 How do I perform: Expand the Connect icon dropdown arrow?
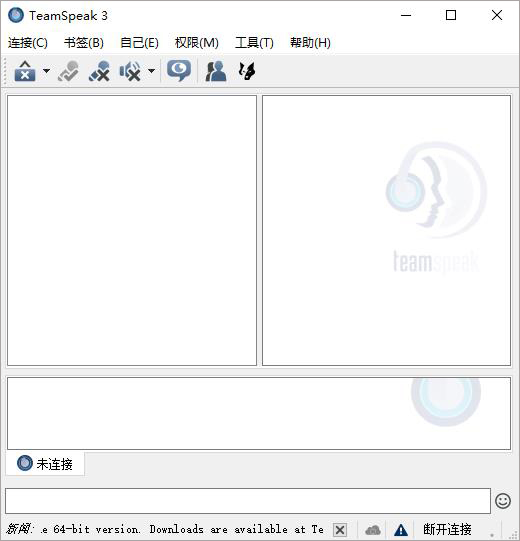[46, 71]
